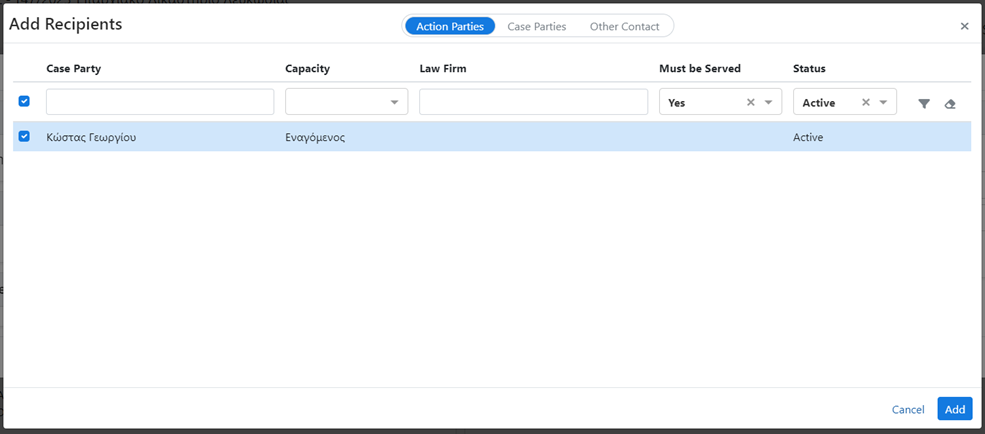Click the eraser clear-filters icon
Screen dimensions: 985x434
click(950, 103)
